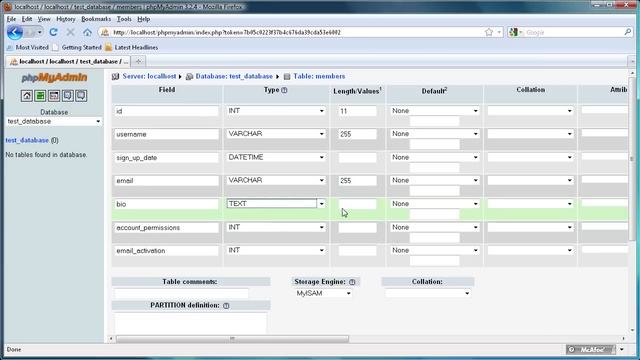Open the MySQL documentation sidebar icon
Image resolution: width=640 pixels, height=360 pixels.
coord(81,96)
